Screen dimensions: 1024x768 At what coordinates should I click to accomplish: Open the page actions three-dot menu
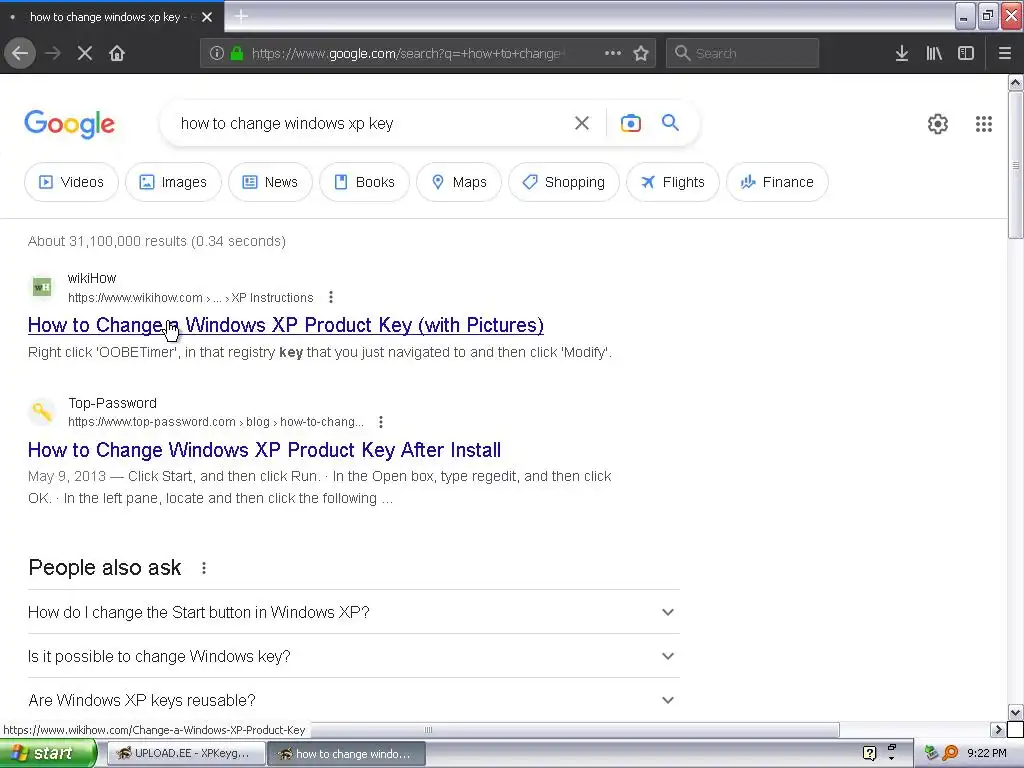pyautogui.click(x=613, y=53)
